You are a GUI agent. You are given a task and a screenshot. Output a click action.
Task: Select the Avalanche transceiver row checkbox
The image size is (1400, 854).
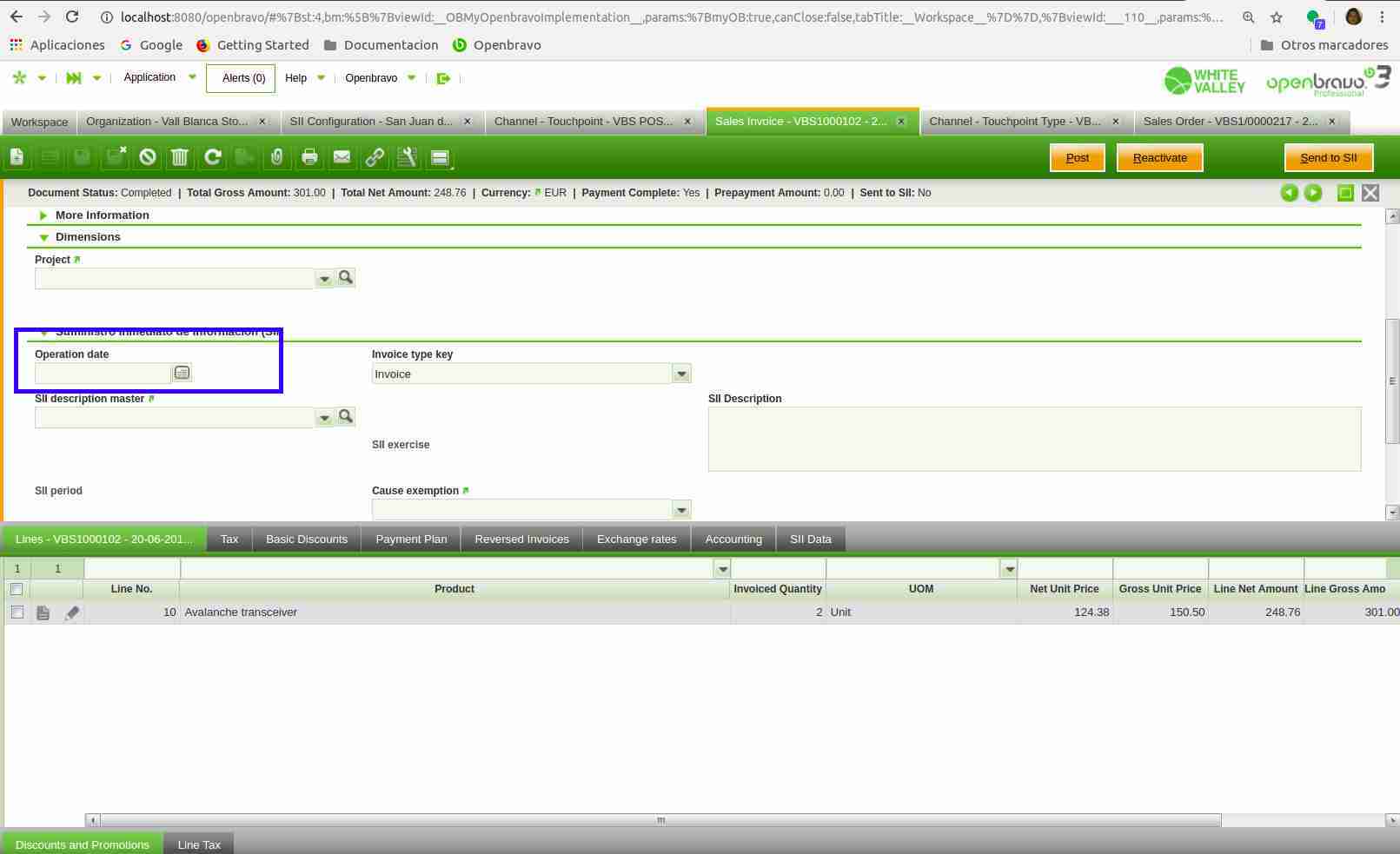pyautogui.click(x=17, y=612)
